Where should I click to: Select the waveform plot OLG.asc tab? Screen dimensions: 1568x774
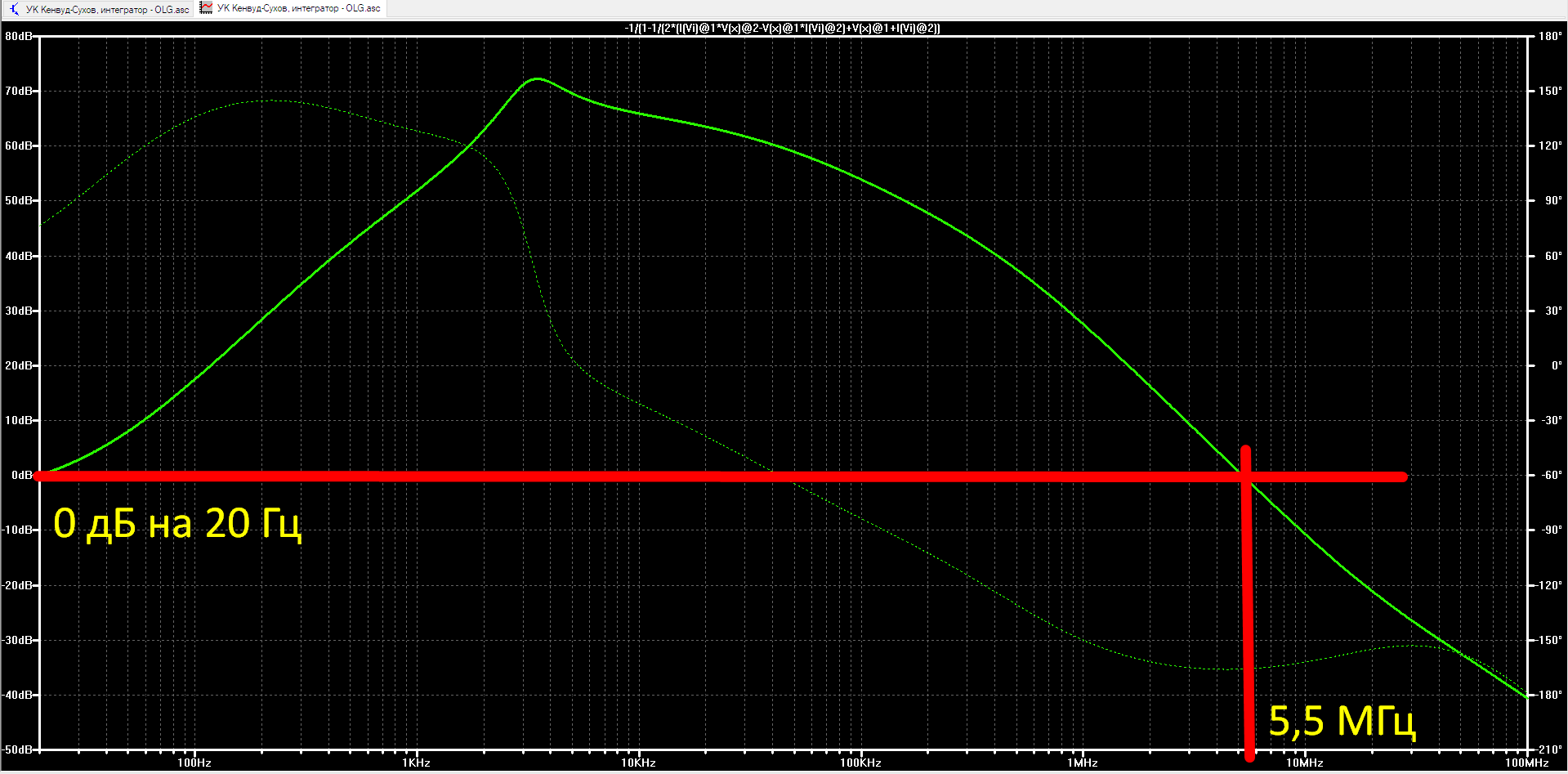click(x=290, y=8)
